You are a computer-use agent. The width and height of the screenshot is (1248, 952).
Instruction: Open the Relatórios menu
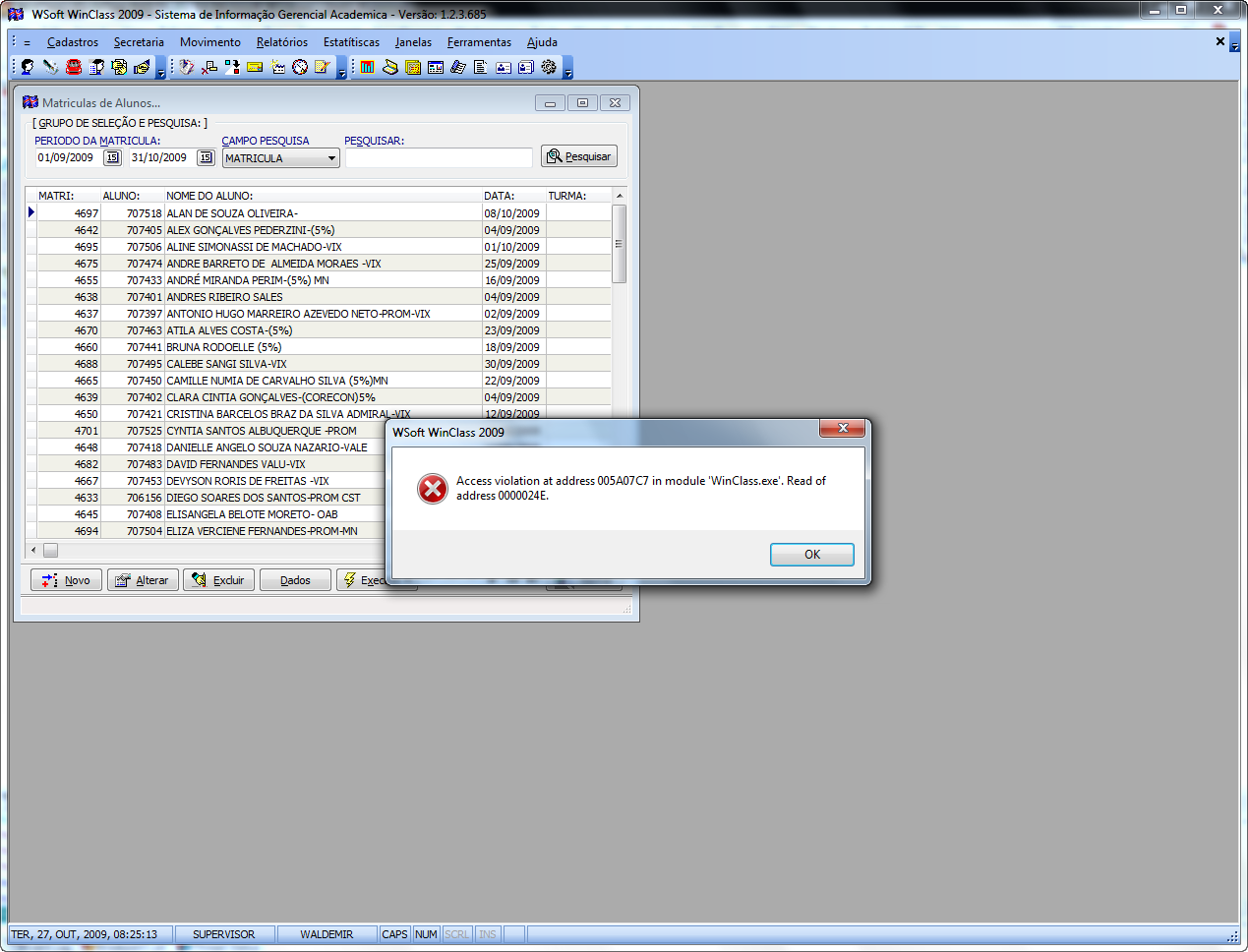(x=281, y=42)
